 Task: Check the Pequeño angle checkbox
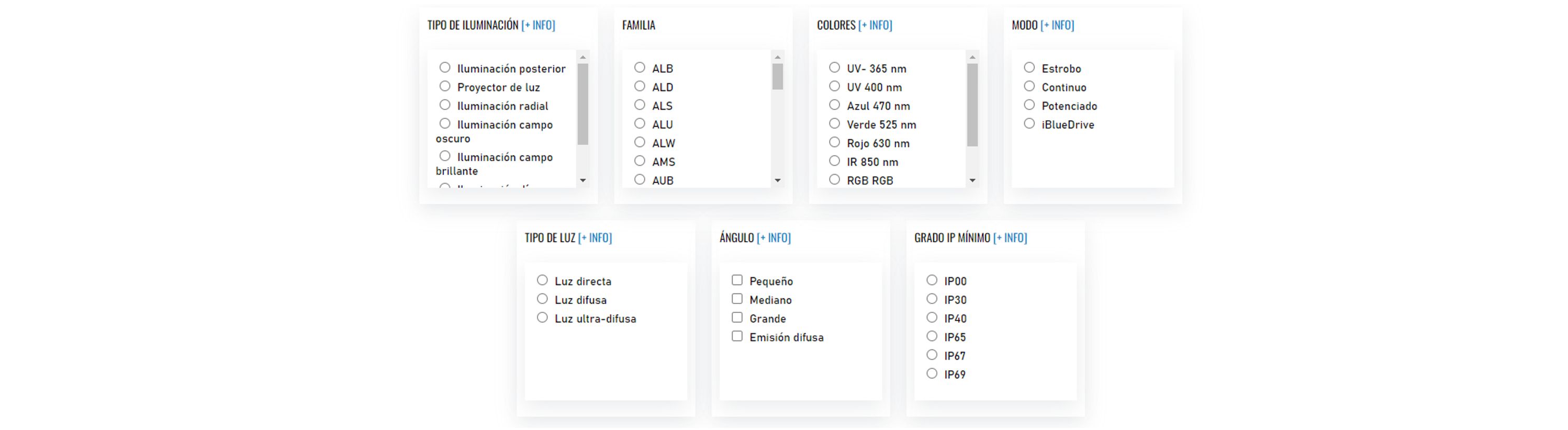737,280
